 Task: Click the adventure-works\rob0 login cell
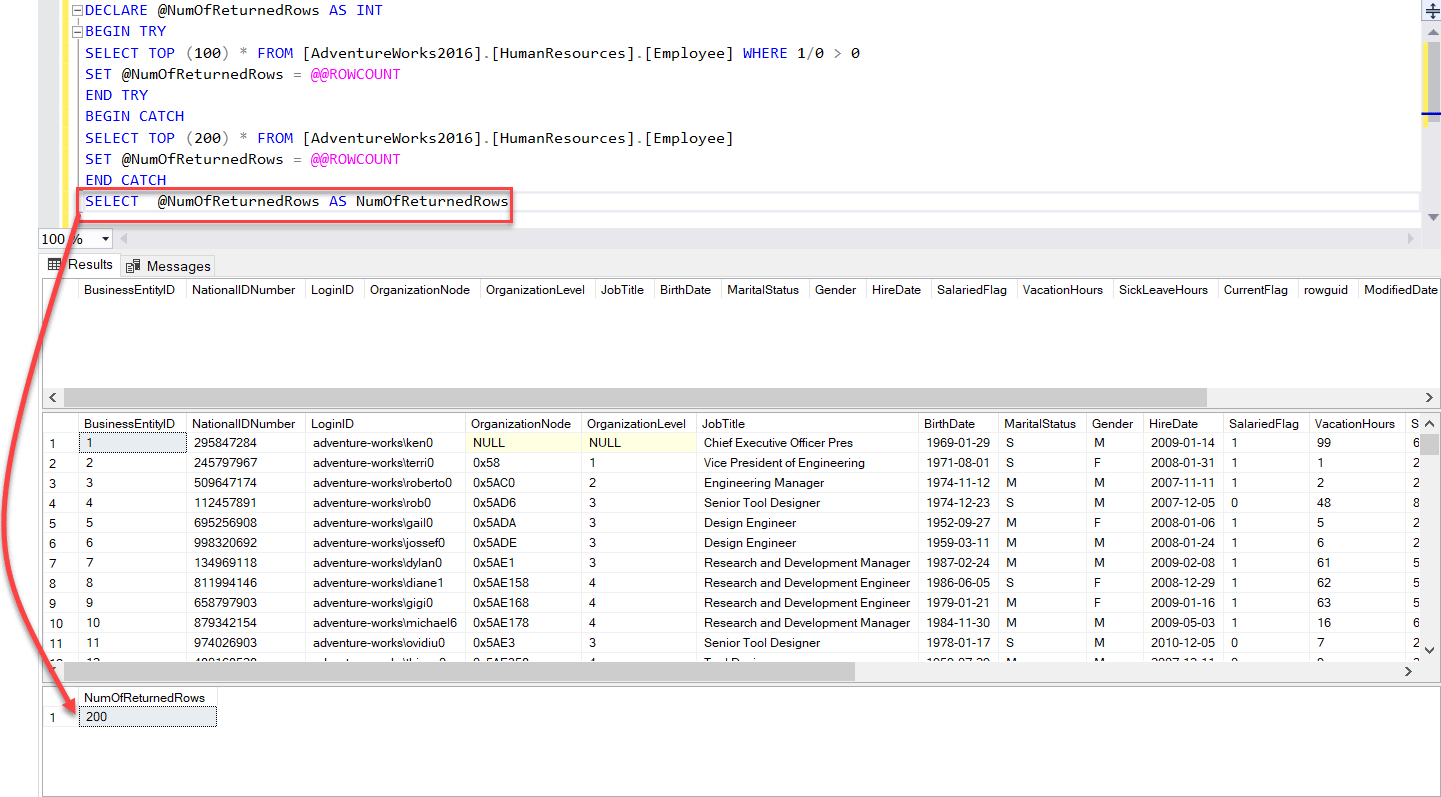pos(385,503)
